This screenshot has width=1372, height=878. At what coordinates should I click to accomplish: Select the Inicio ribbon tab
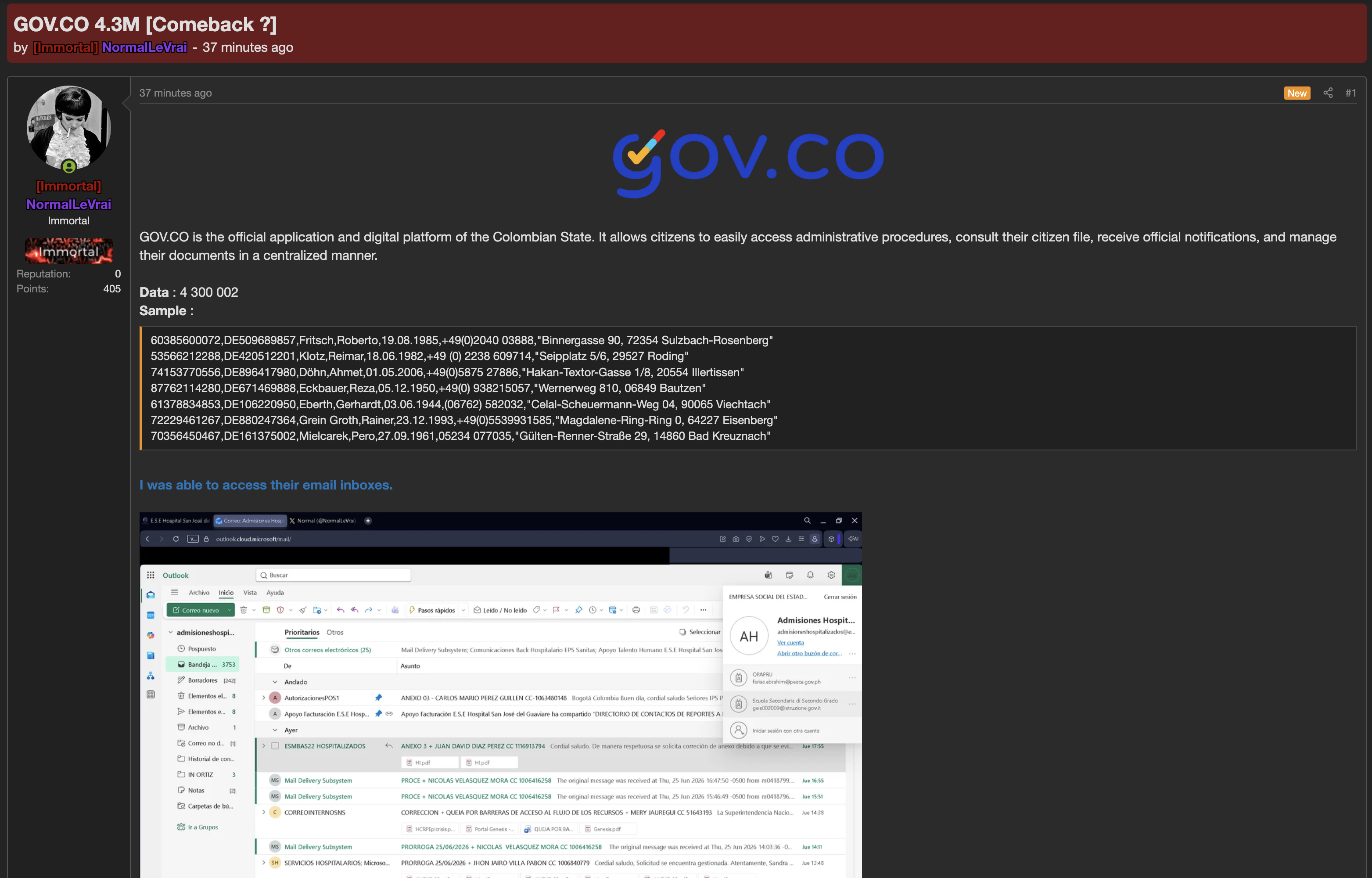click(x=226, y=592)
